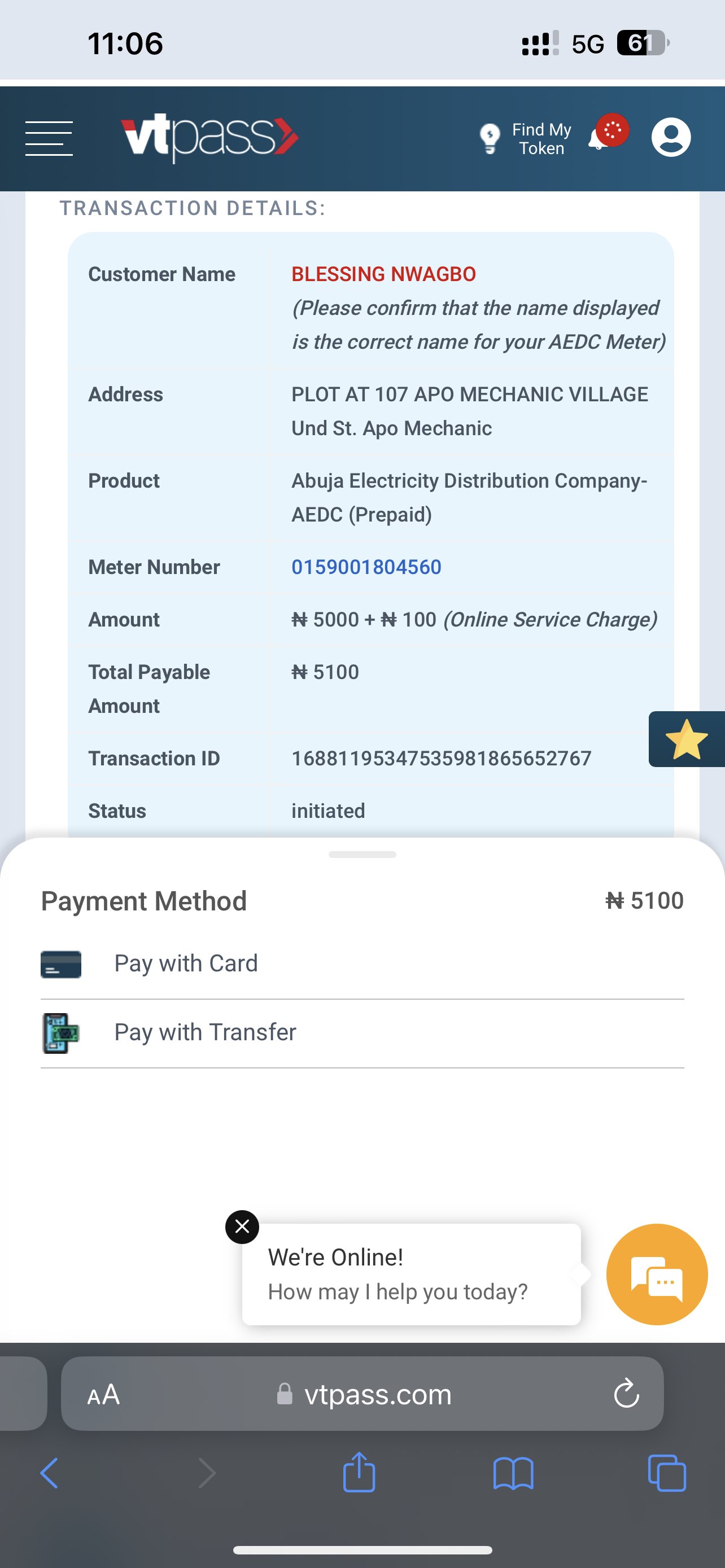Click the Find My Token link
This screenshot has height=1568, width=725.
(541, 139)
